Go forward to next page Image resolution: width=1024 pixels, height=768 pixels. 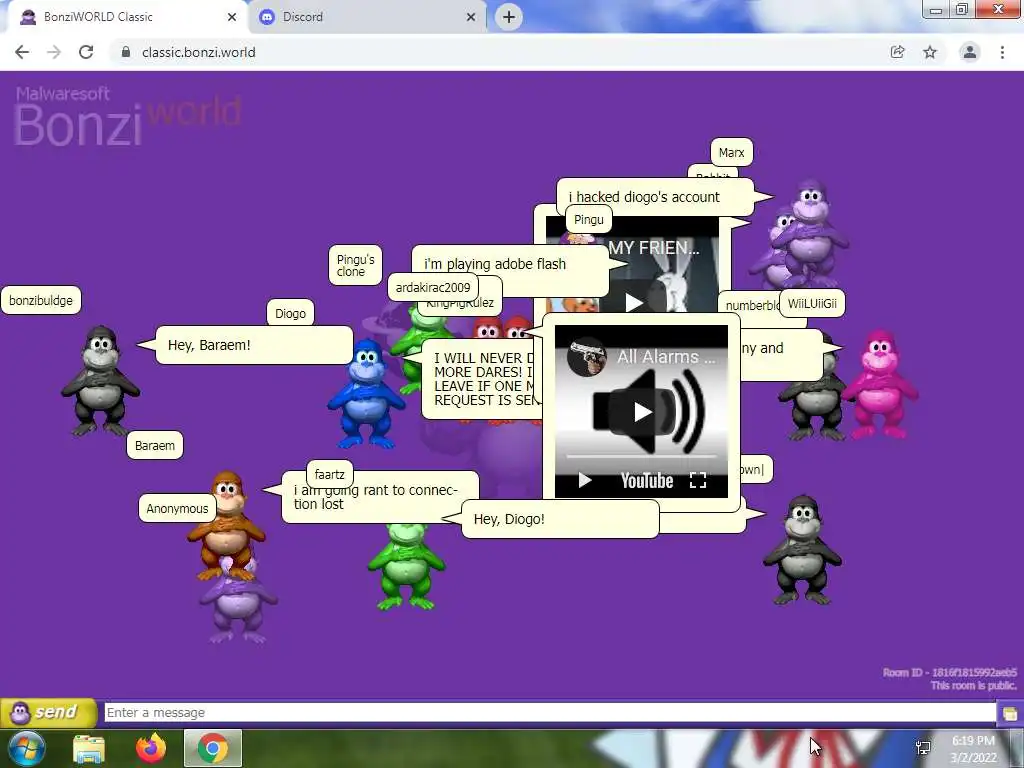[54, 52]
